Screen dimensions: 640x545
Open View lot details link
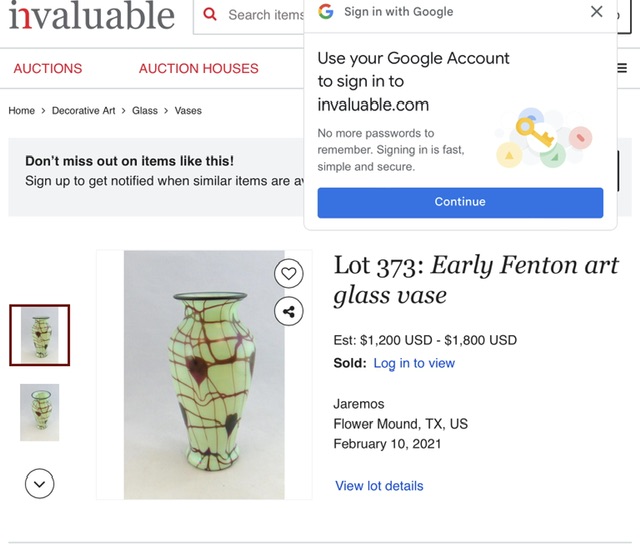pyautogui.click(x=379, y=486)
